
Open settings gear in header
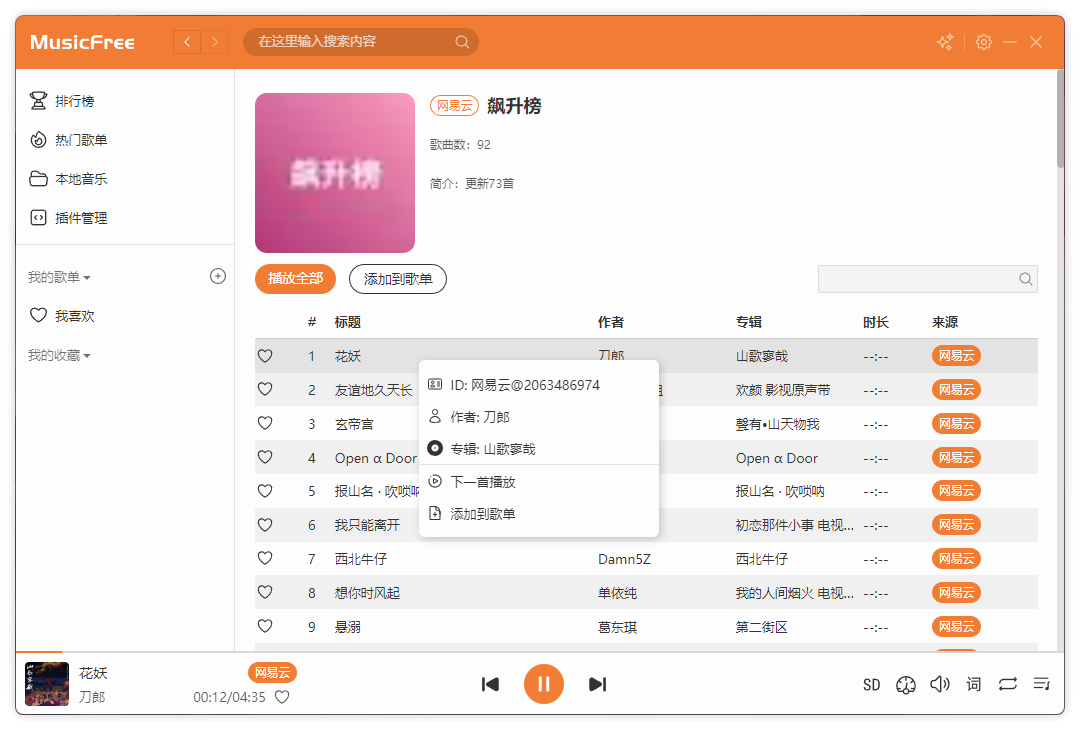click(x=984, y=42)
